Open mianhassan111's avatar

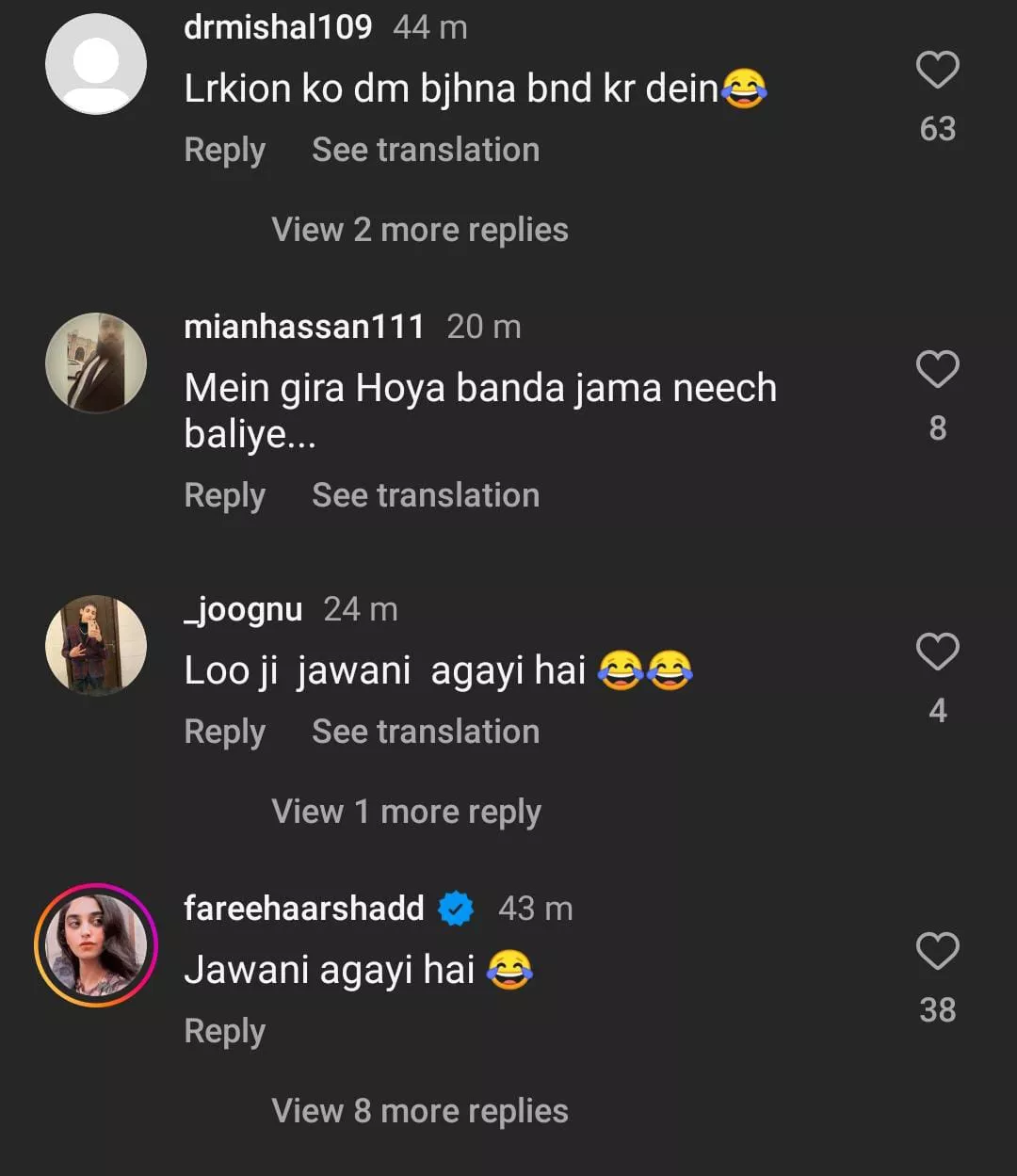[96, 362]
